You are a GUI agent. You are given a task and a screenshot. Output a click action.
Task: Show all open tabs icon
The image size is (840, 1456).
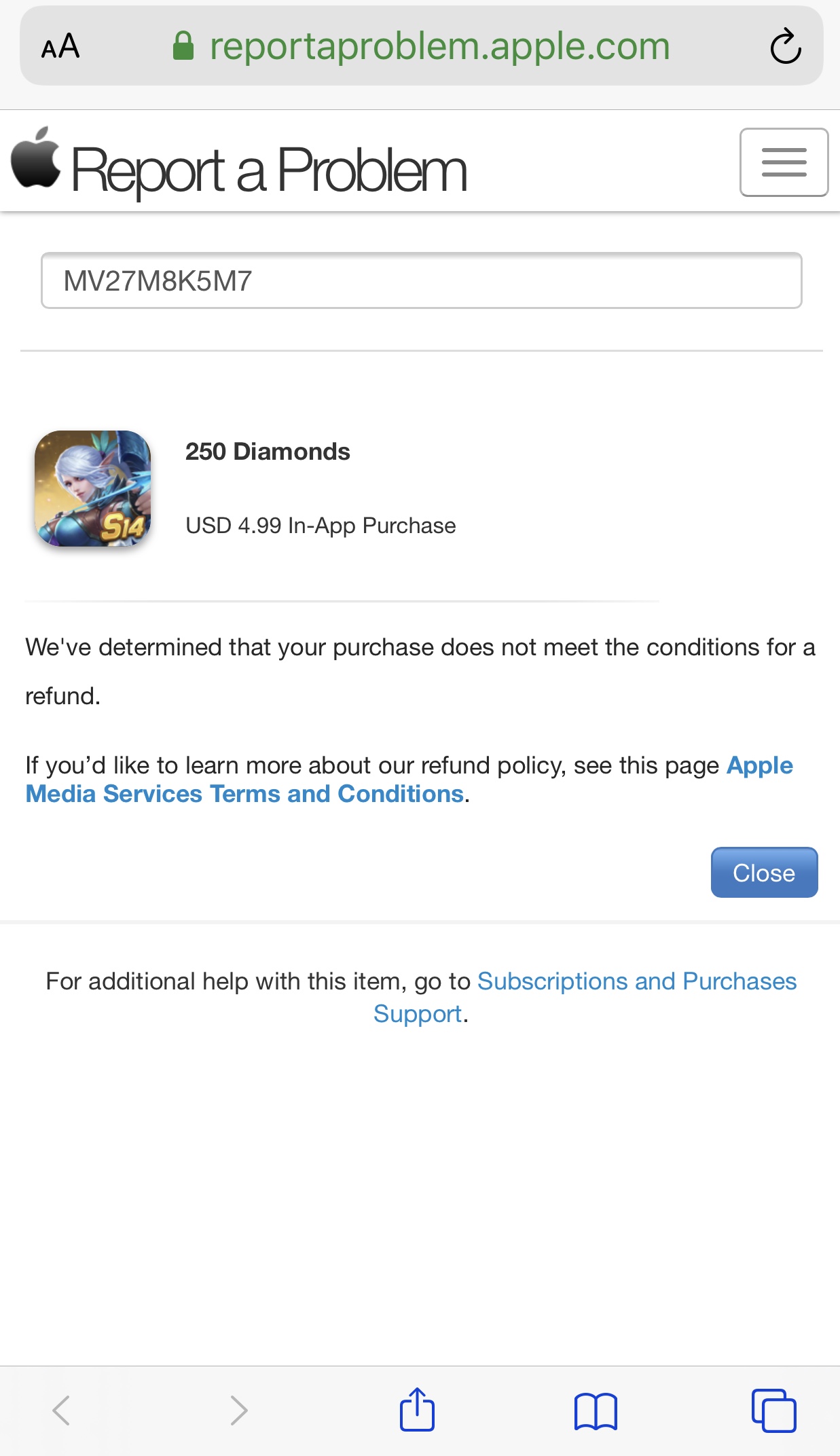pyautogui.click(x=773, y=1410)
